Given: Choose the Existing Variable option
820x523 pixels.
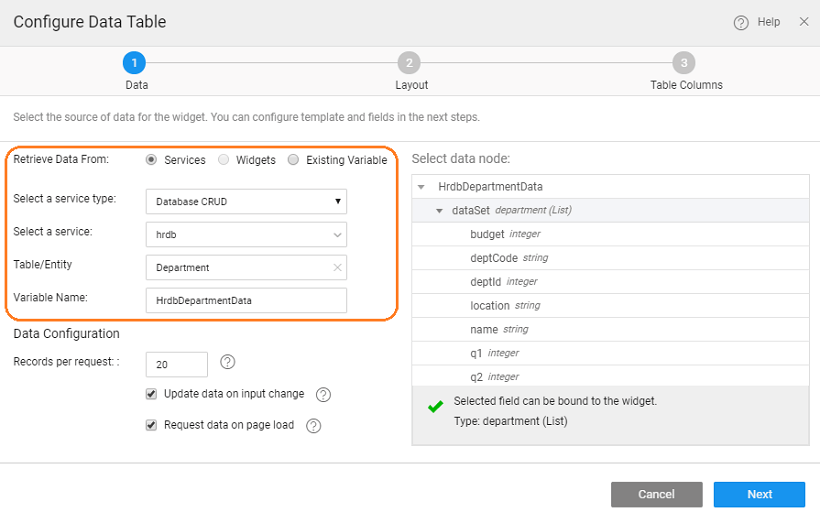Looking at the screenshot, I should pos(293,160).
